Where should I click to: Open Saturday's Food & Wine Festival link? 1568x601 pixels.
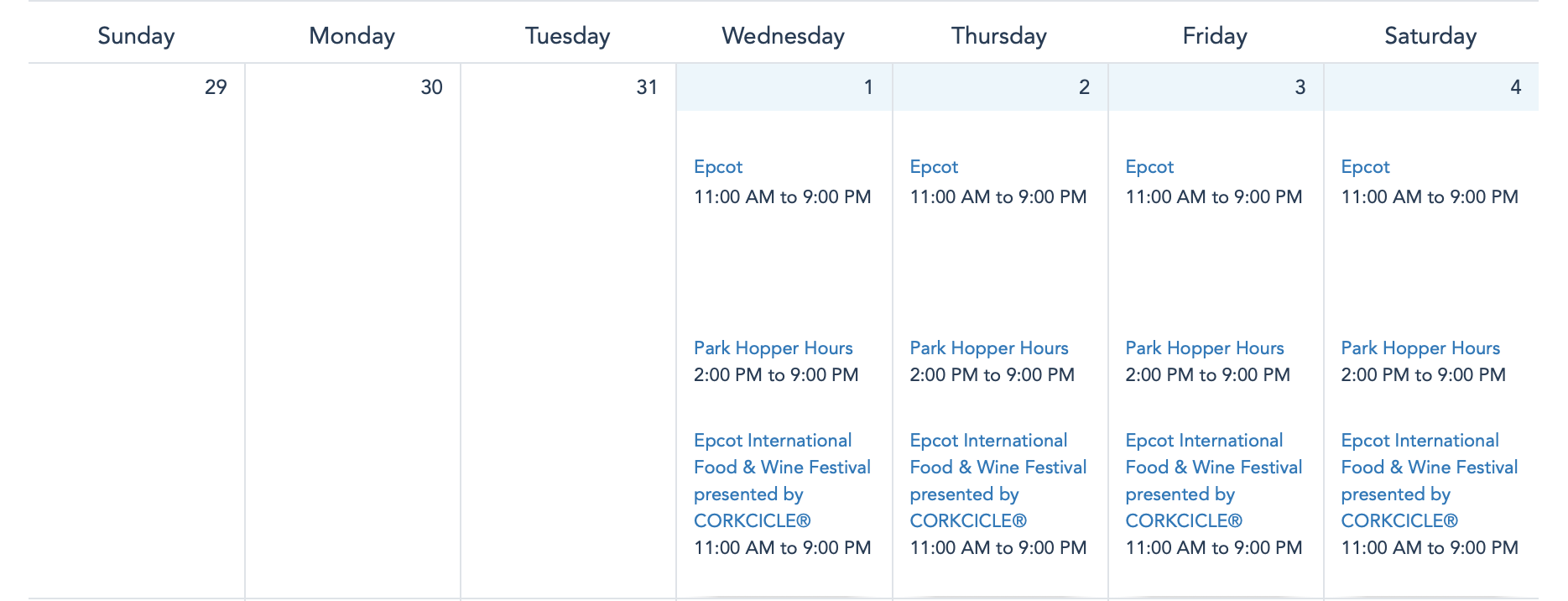pyautogui.click(x=1429, y=481)
